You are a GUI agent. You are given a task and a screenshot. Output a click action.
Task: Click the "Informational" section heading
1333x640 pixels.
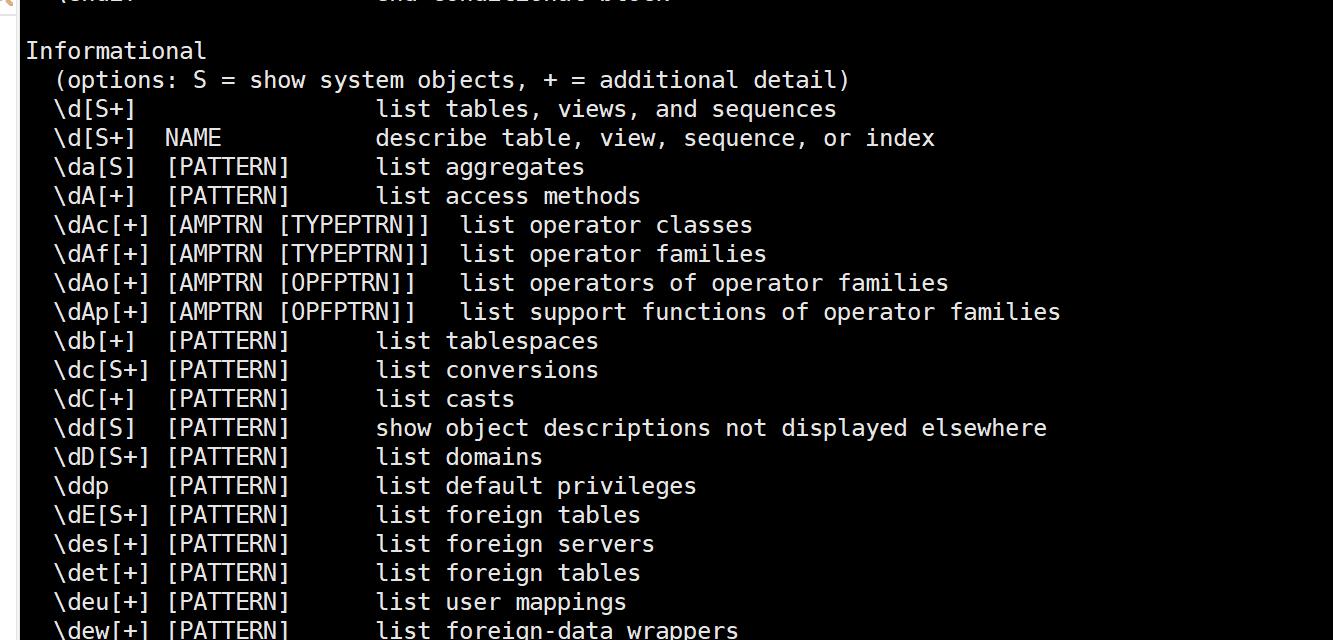pyautogui.click(x=116, y=51)
